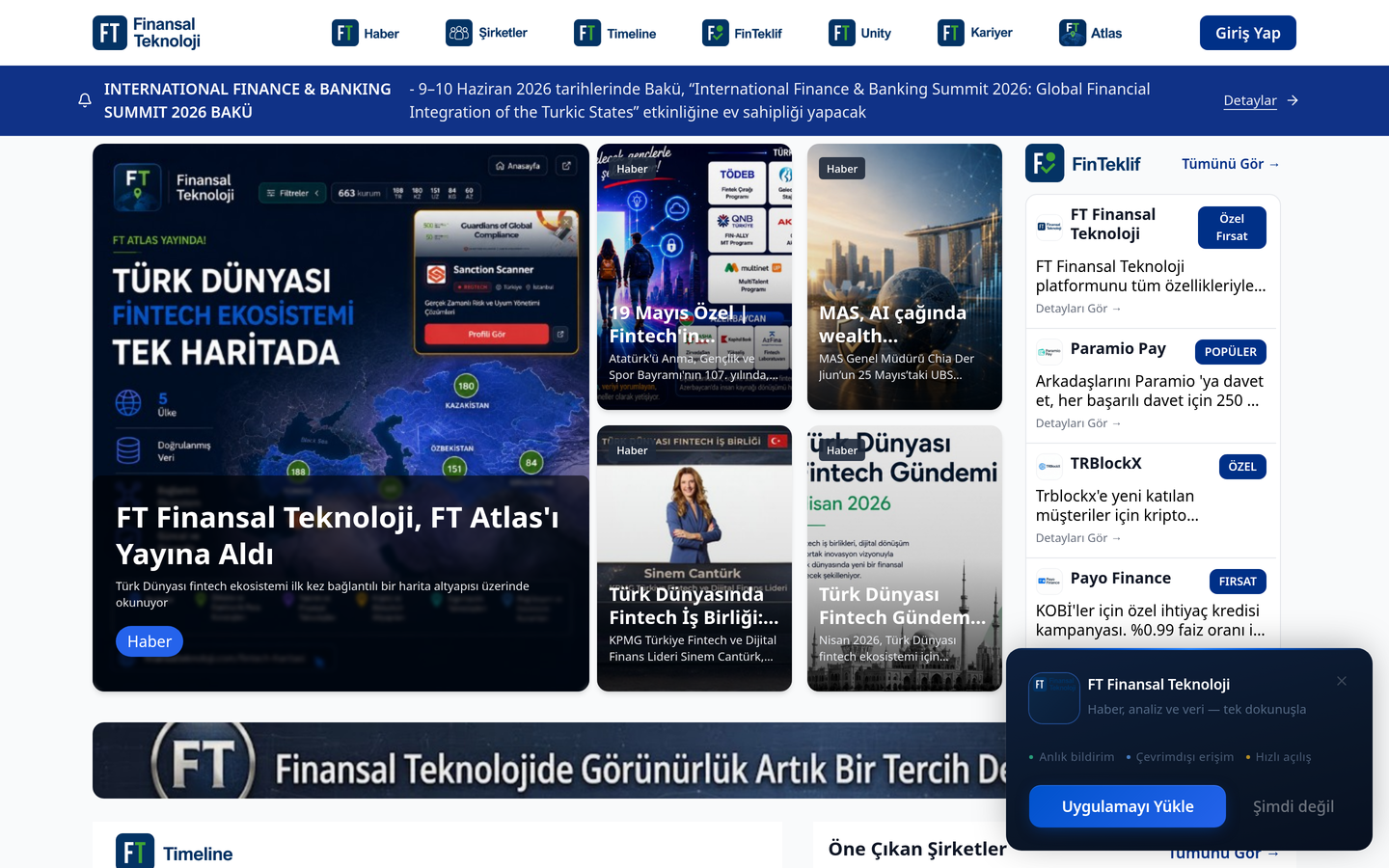Click the FT Timeline section logo

pos(135,852)
